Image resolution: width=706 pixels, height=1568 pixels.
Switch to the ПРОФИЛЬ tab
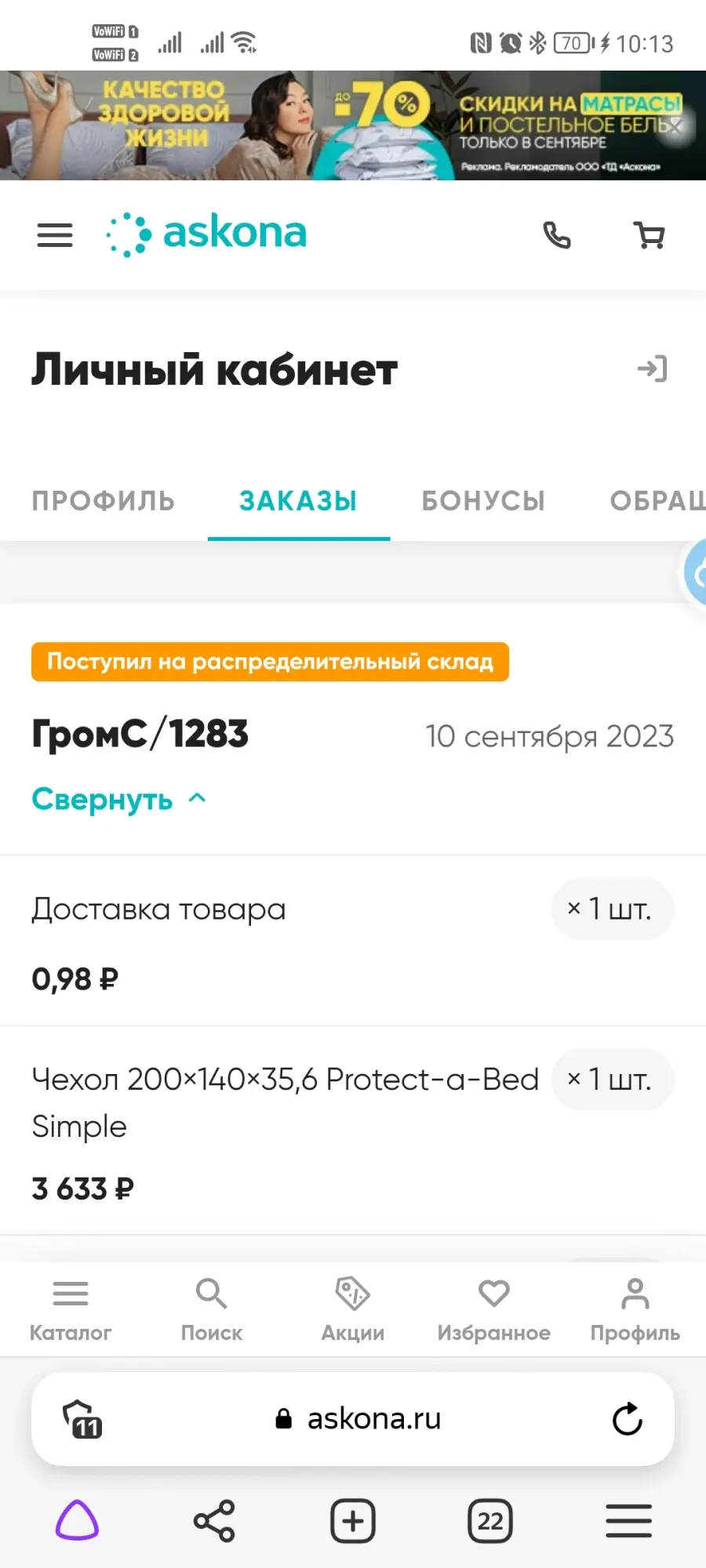(104, 501)
